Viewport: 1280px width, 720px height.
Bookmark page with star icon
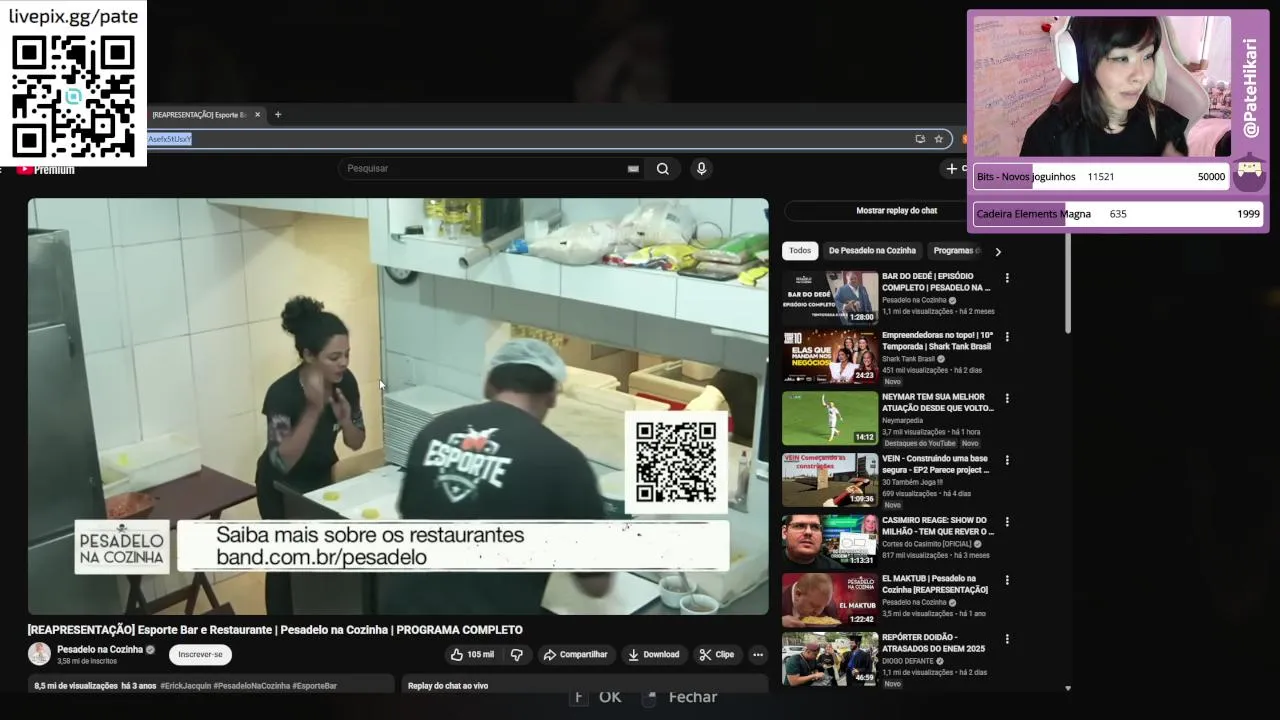(938, 139)
